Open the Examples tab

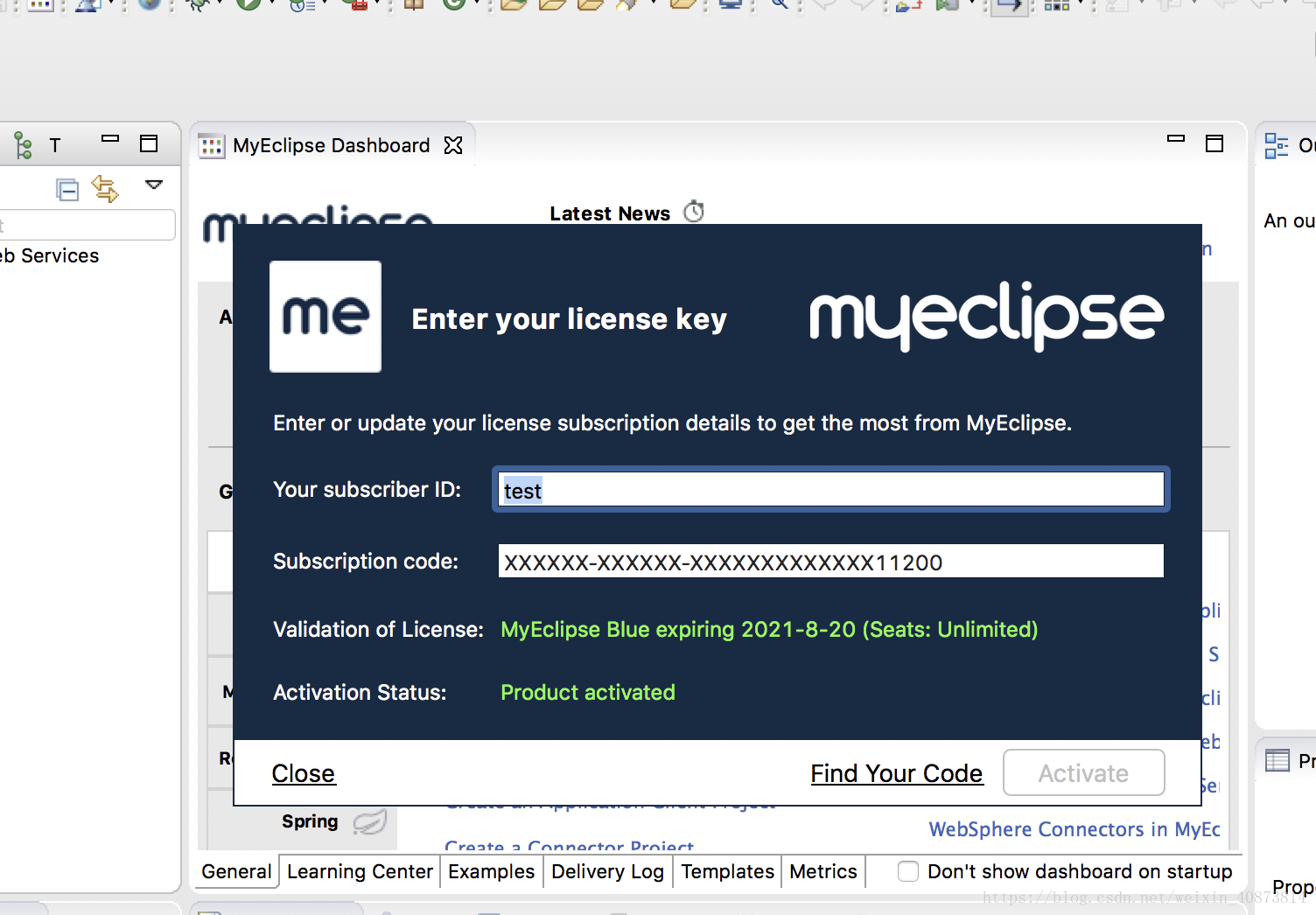click(x=491, y=871)
